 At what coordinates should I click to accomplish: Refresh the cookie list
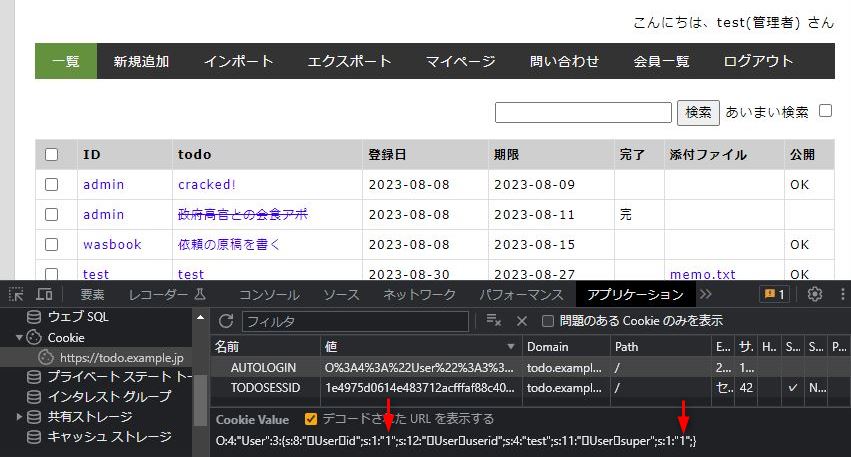coord(226,321)
